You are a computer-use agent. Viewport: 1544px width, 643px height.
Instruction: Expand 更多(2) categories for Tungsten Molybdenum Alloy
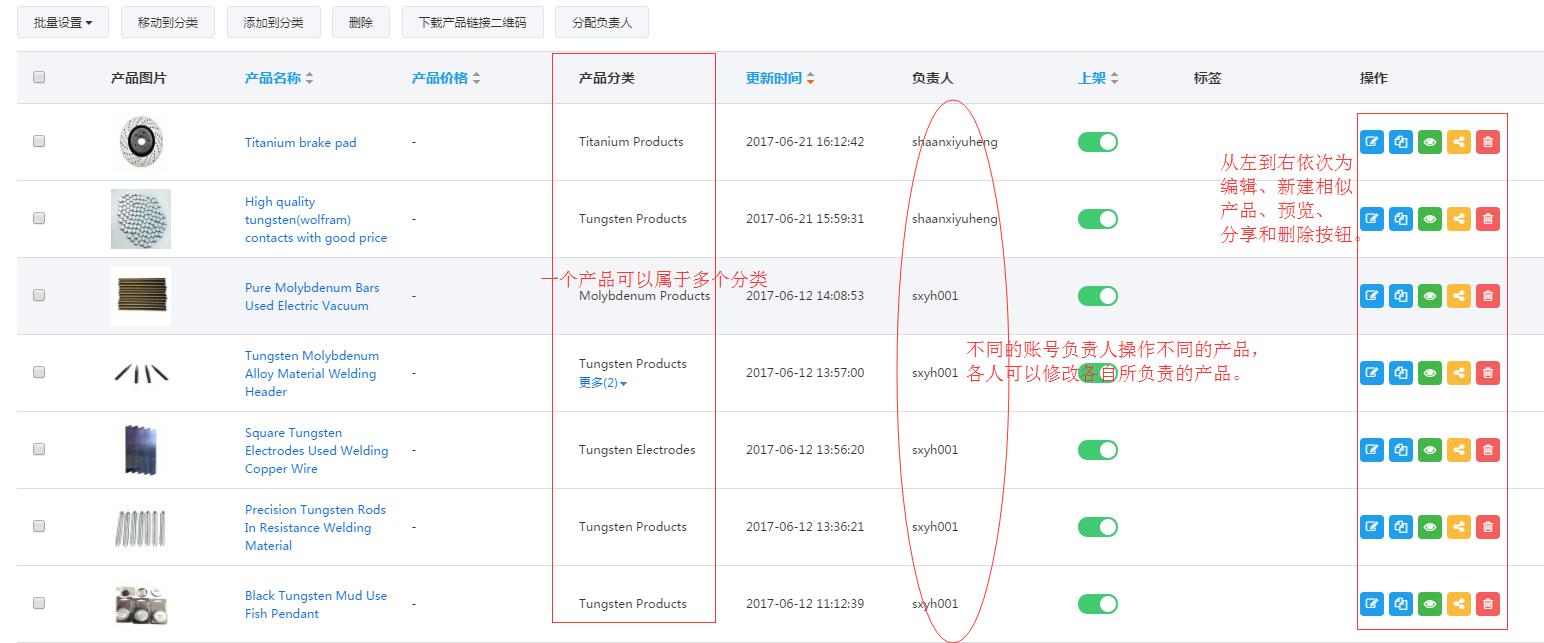pyautogui.click(x=597, y=382)
